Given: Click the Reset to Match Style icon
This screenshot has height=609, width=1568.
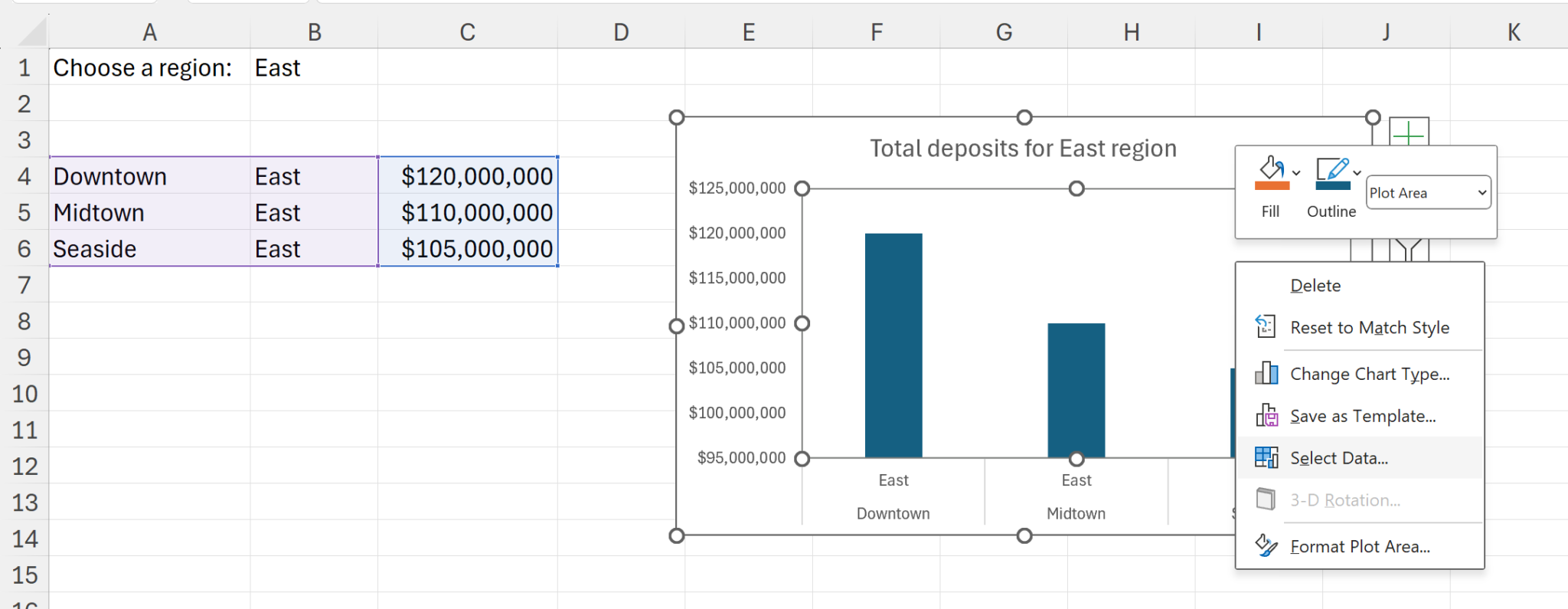Looking at the screenshot, I should [x=1266, y=327].
